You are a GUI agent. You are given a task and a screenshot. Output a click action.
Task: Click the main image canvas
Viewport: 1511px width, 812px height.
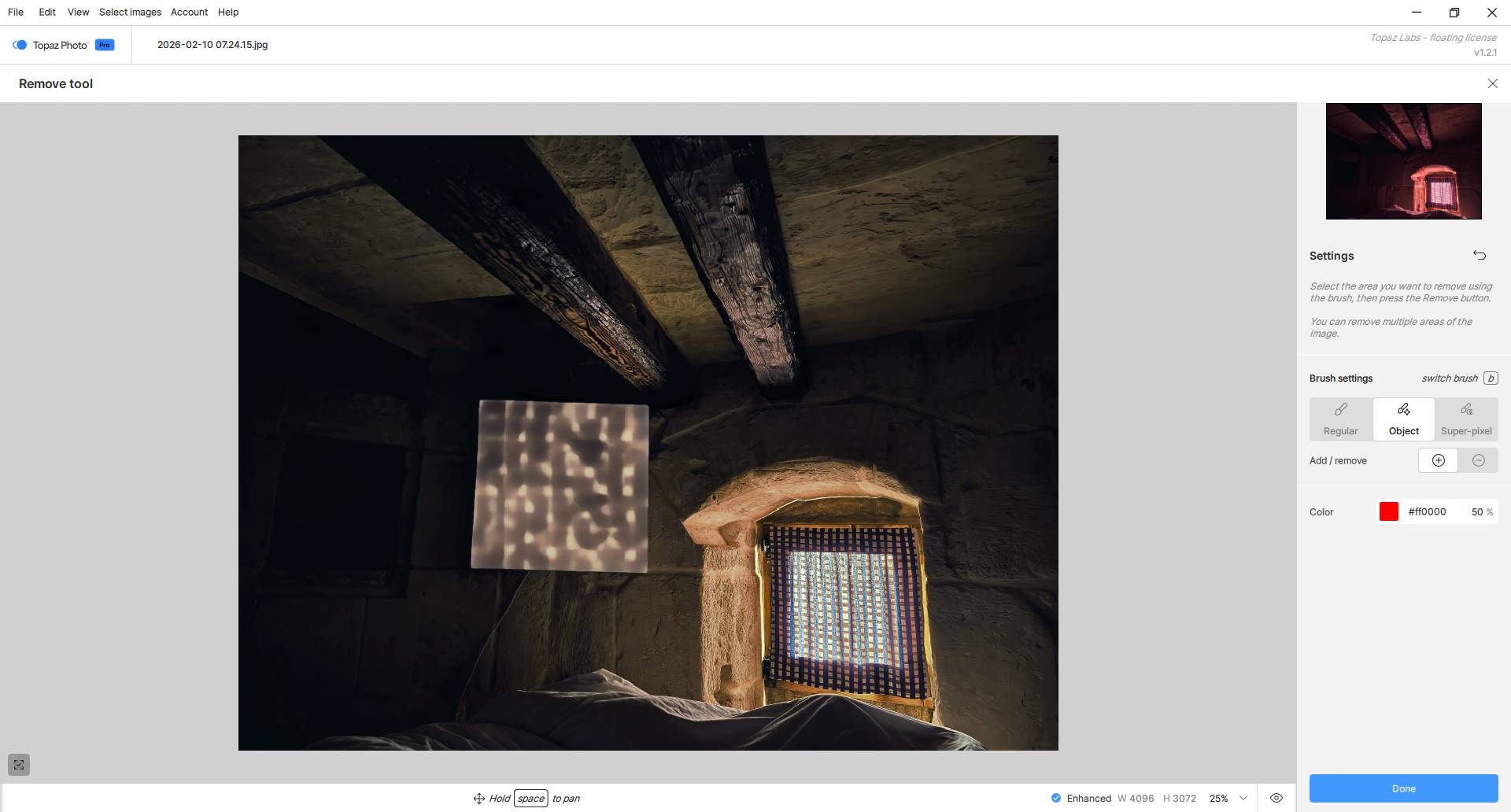pos(648,443)
